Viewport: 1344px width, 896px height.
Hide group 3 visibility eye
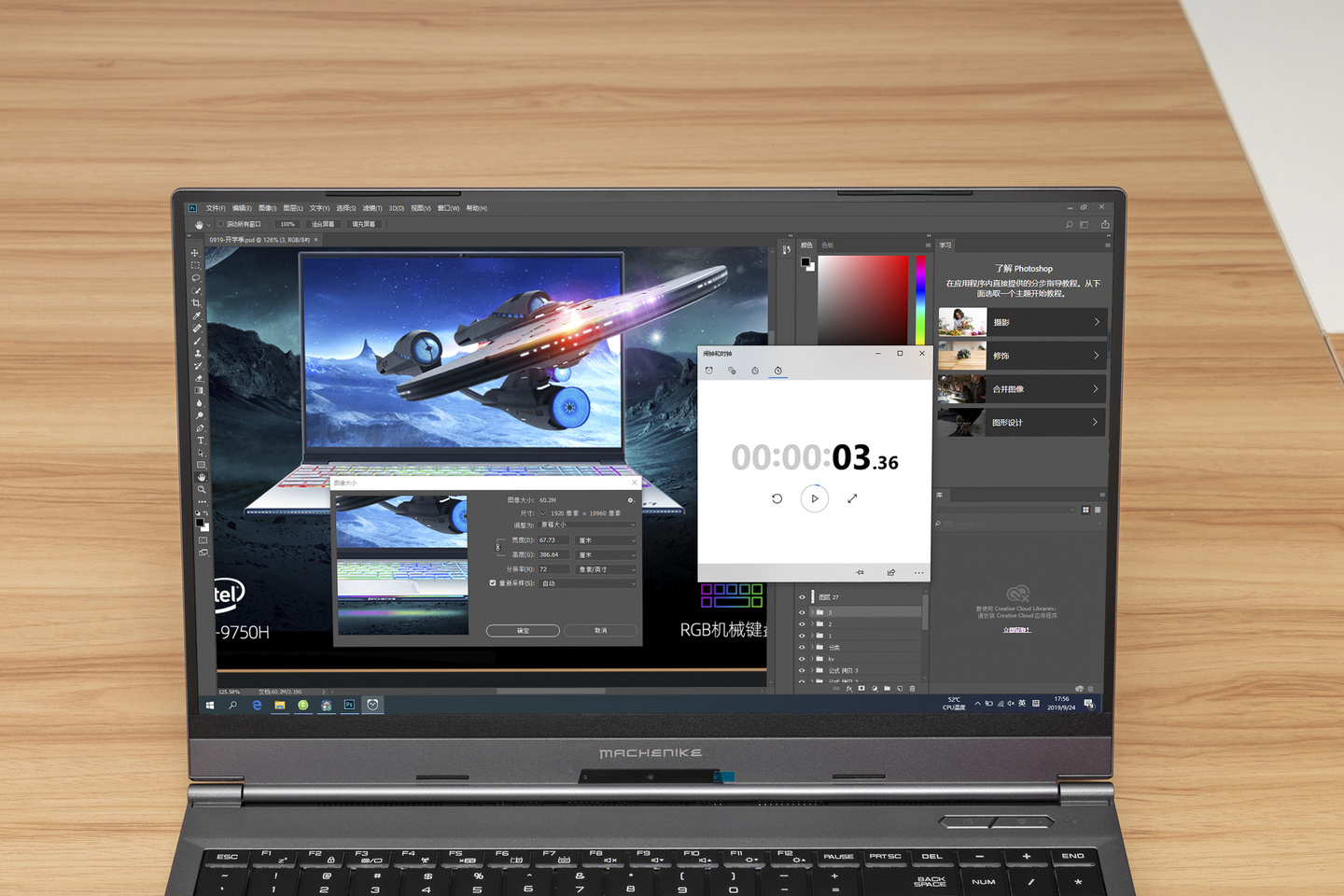coord(802,612)
